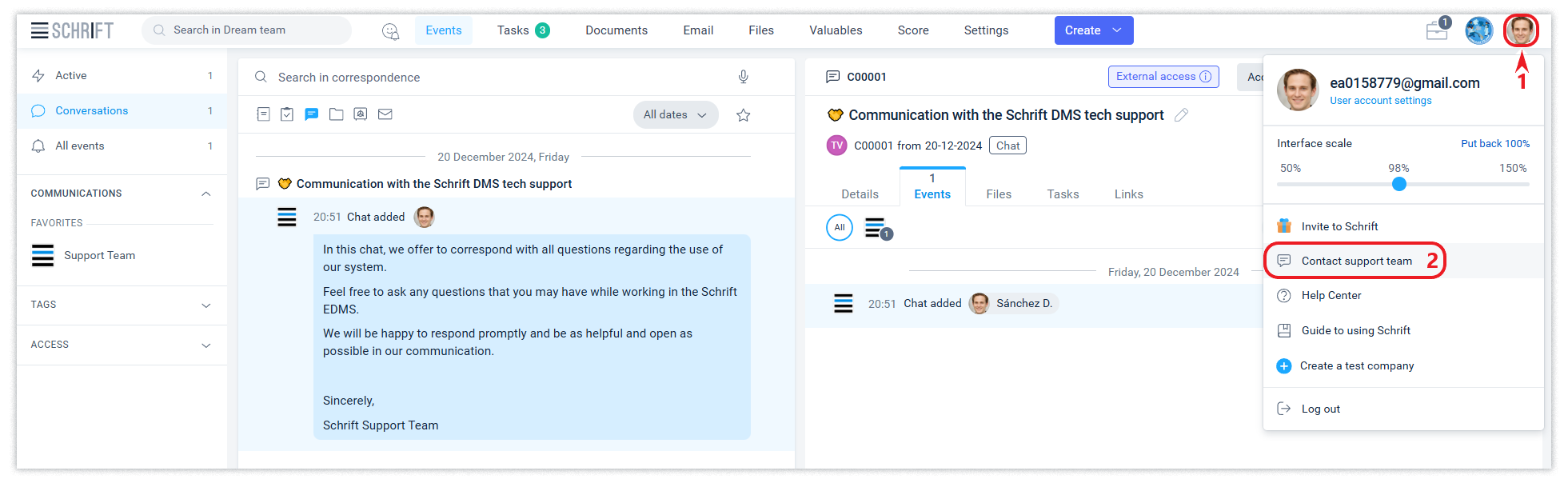Click the checklist task filter icon
This screenshot has width=1568, height=483.
(287, 114)
